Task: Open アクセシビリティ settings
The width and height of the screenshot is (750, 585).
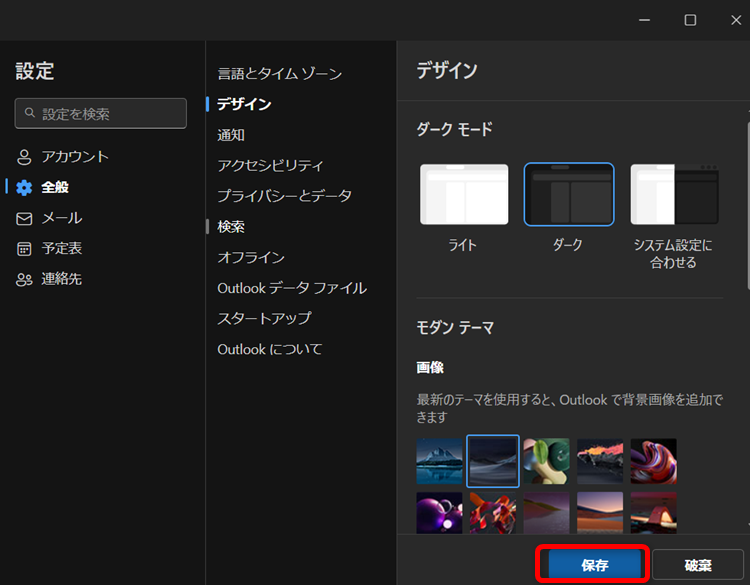Action: click(270, 166)
